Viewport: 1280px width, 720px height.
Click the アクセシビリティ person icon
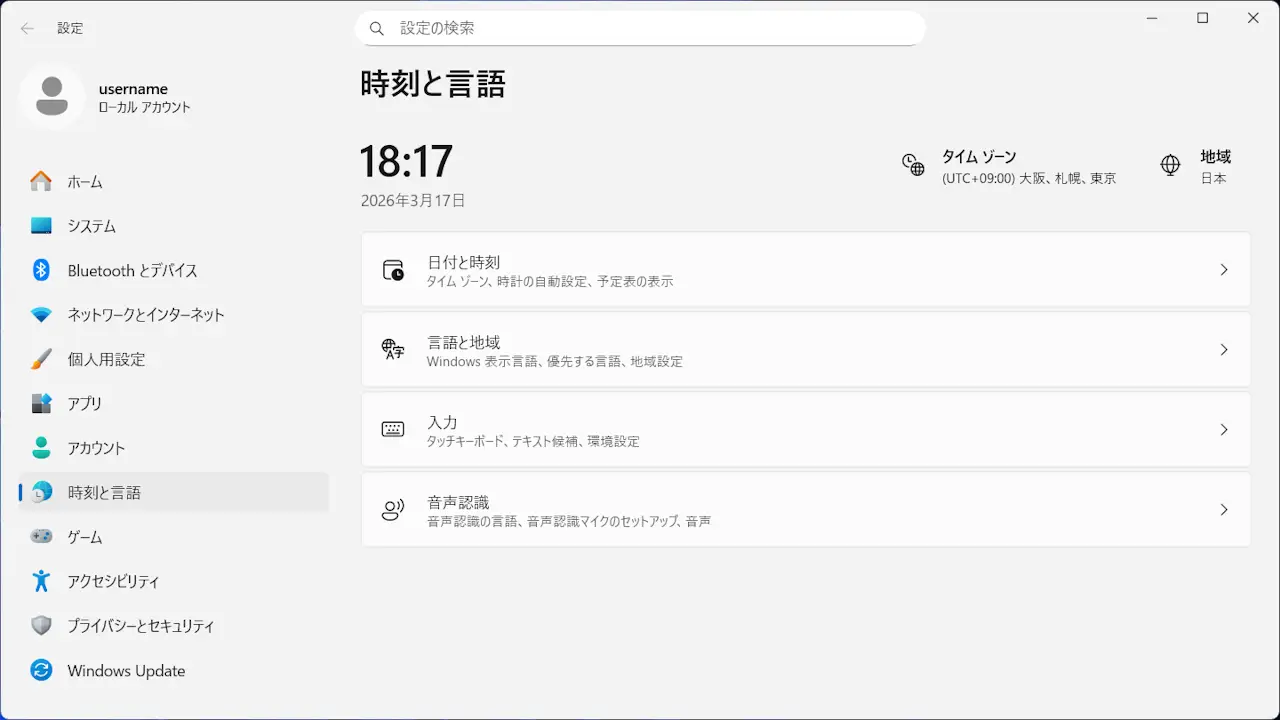coord(41,581)
